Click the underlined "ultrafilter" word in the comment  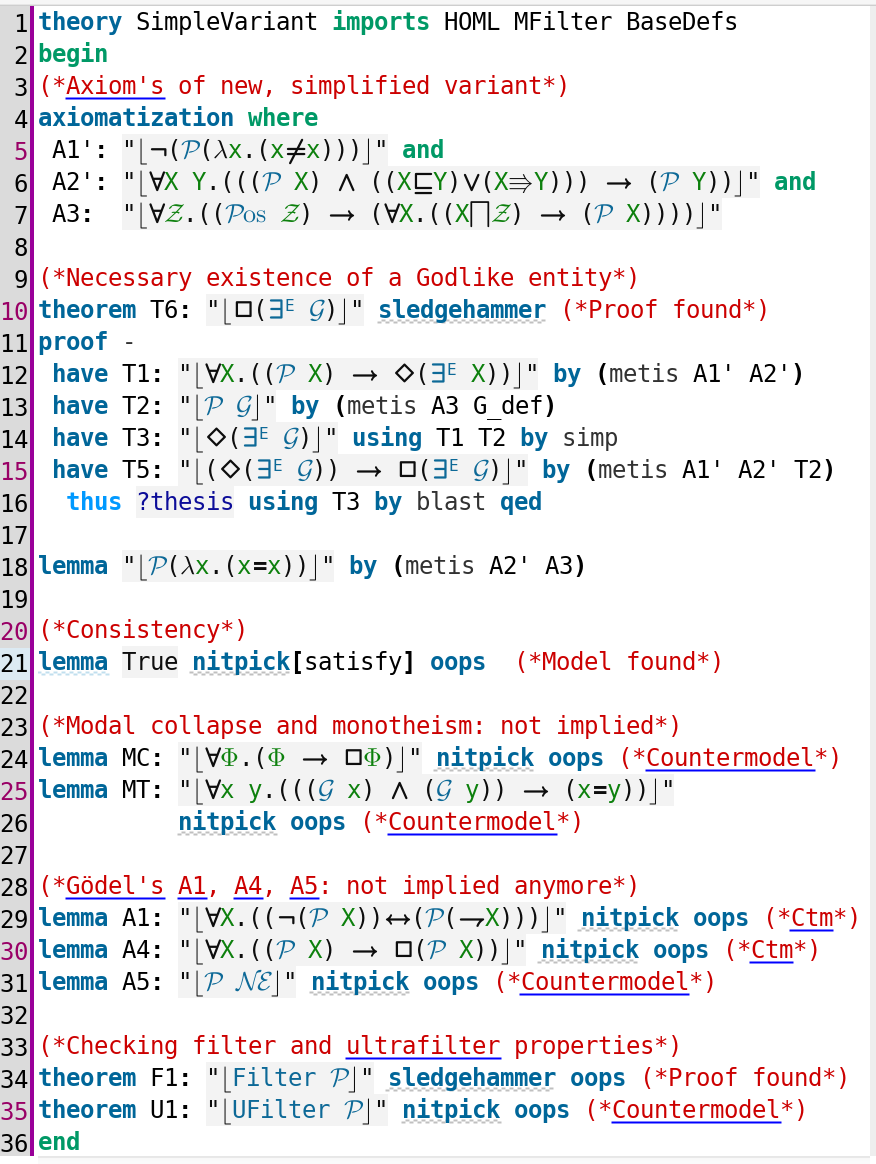pos(422,1045)
